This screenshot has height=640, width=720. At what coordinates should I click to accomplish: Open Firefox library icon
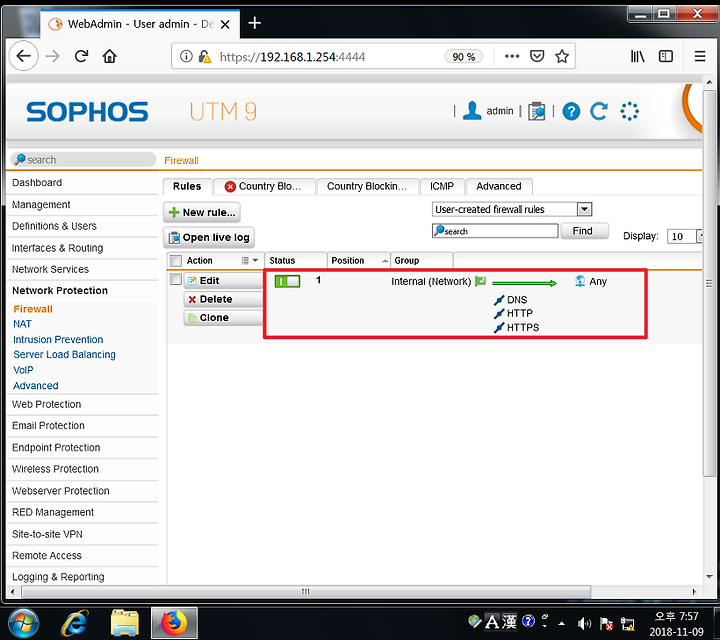(x=637, y=56)
